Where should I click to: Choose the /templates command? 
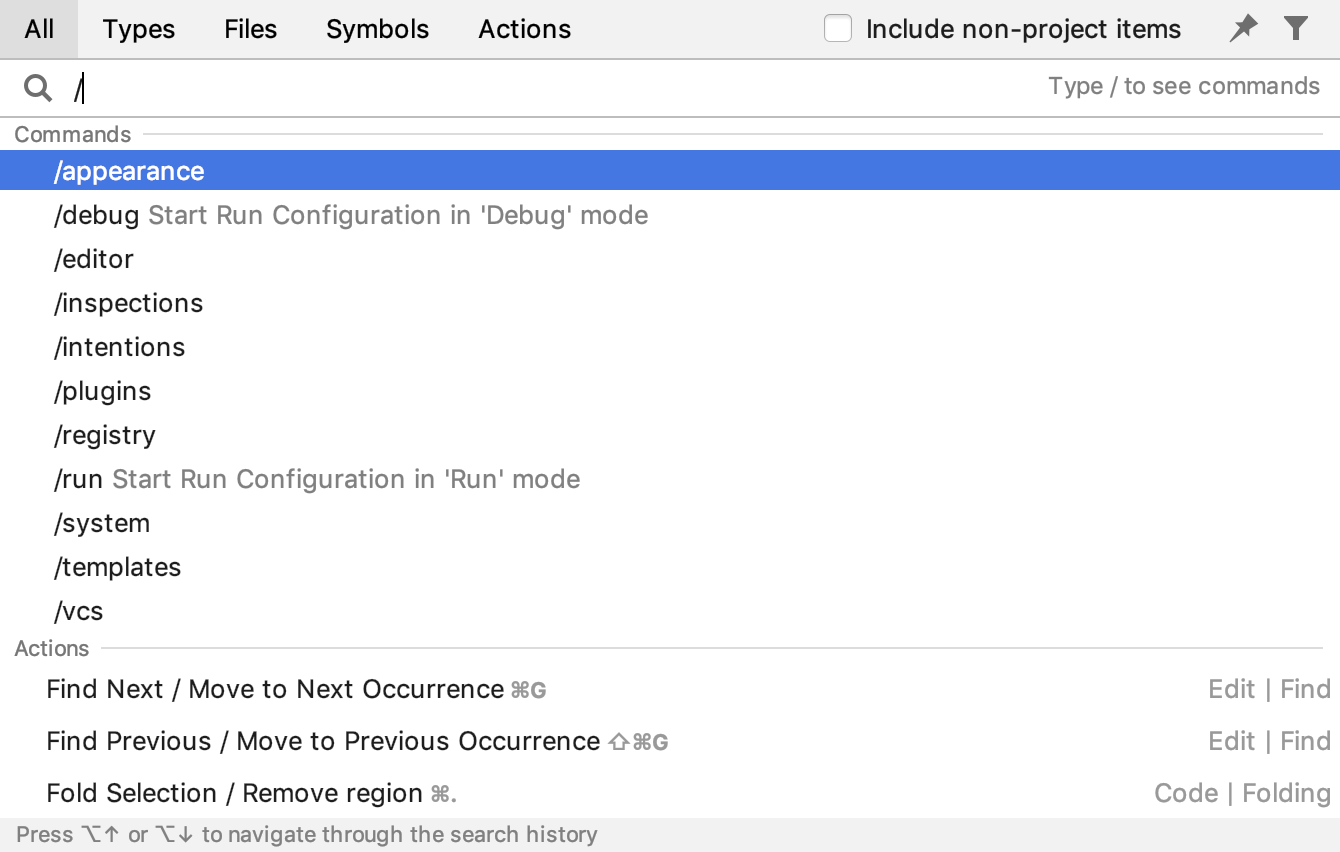click(117, 567)
